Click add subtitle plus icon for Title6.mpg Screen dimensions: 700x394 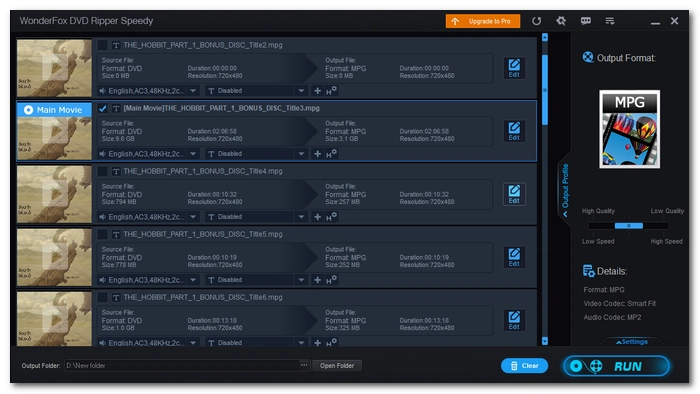[x=317, y=343]
